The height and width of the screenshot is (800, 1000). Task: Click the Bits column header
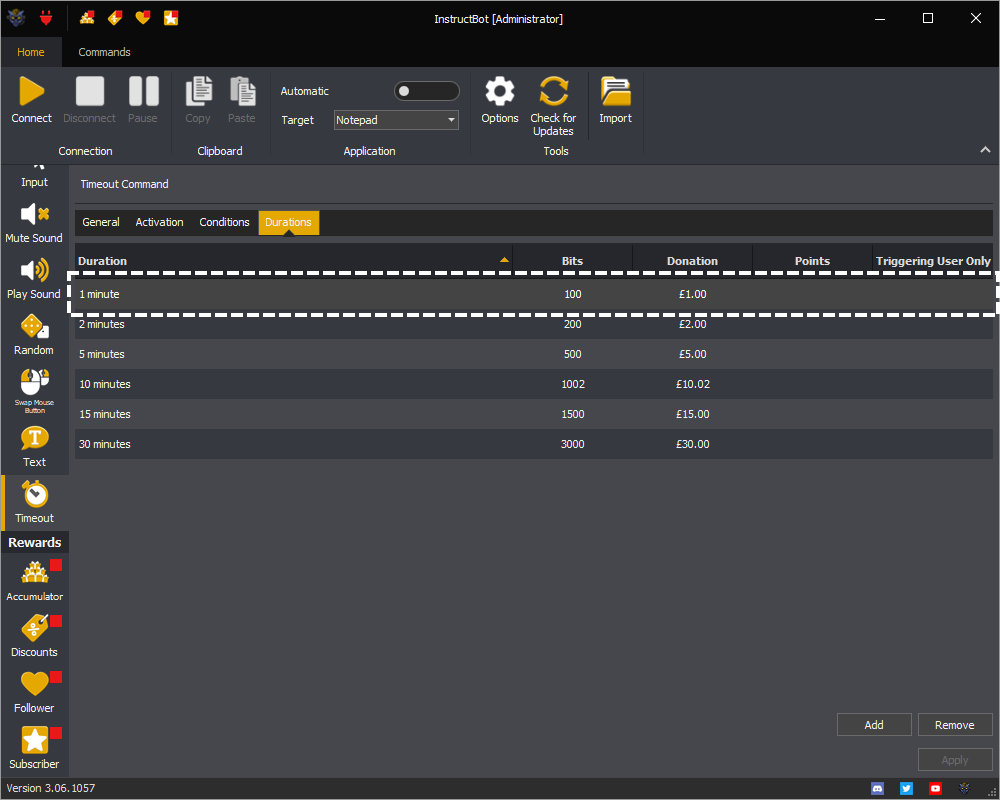point(572,261)
